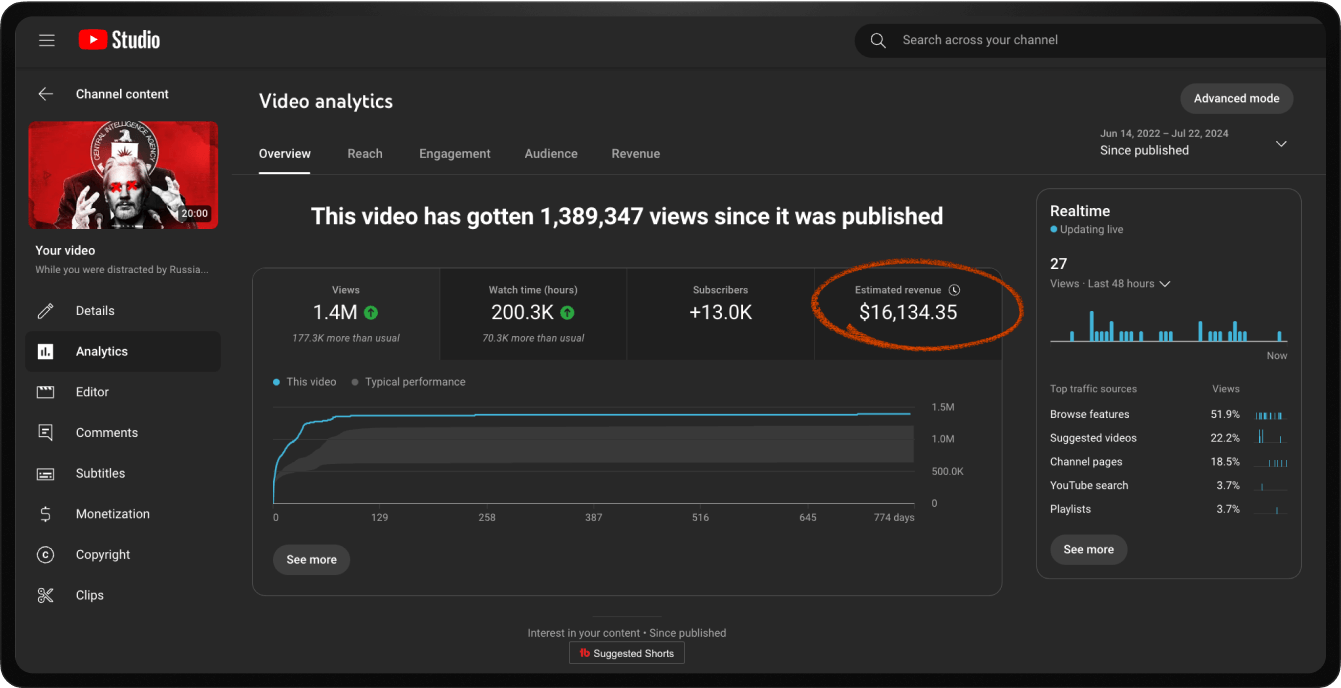This screenshot has height=688, width=1341.
Task: Open Editor in the sidebar
Action: pos(123,392)
